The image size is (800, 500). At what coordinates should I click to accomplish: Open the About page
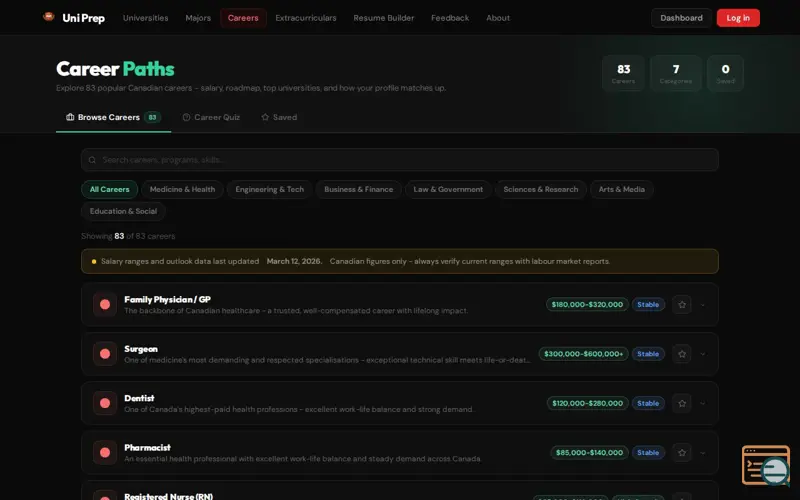click(x=497, y=18)
